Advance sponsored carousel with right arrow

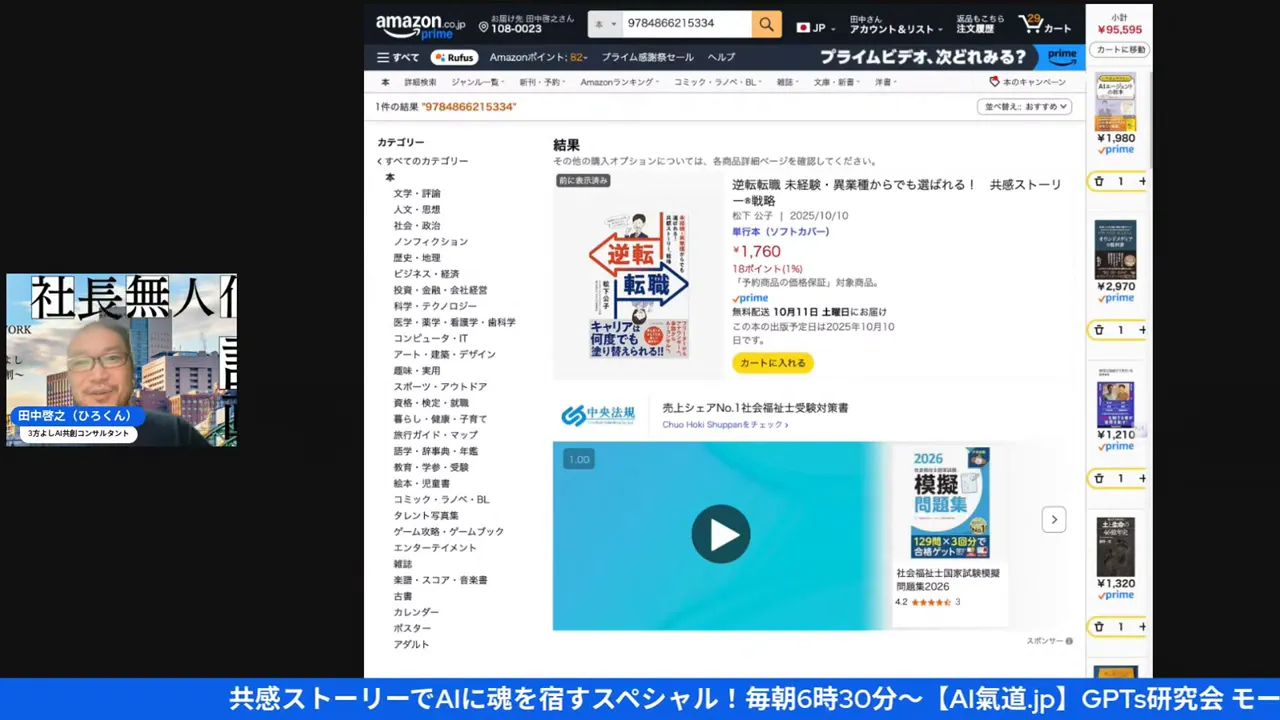tap(1054, 519)
